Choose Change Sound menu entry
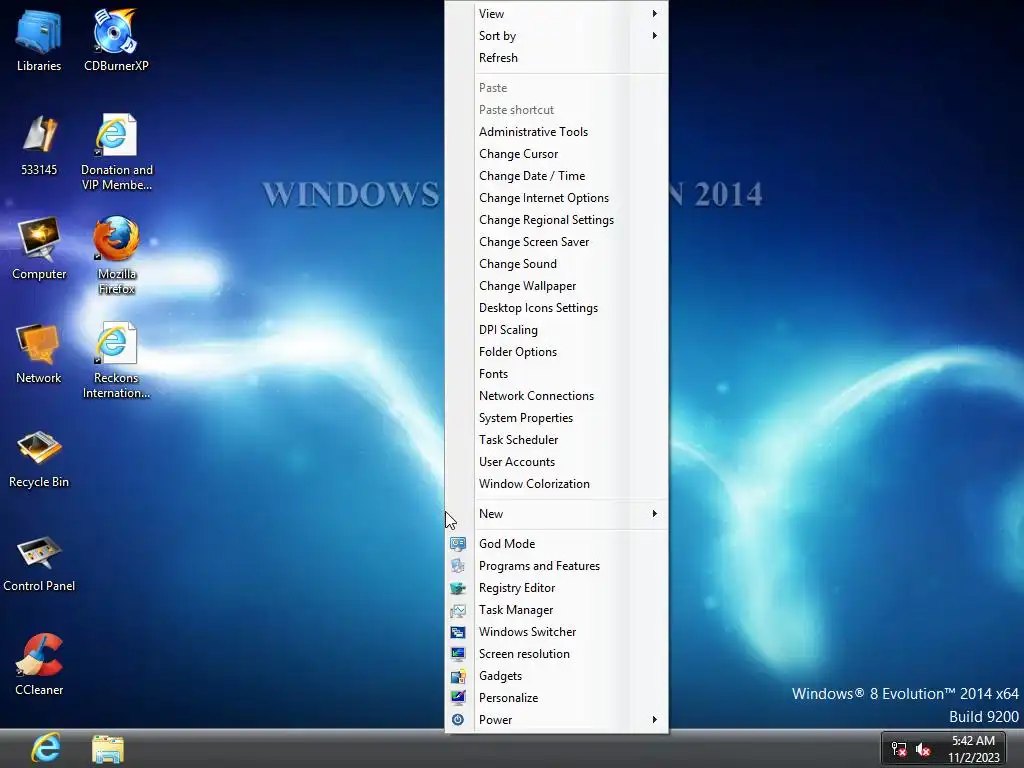The image size is (1024, 768). coord(556,264)
